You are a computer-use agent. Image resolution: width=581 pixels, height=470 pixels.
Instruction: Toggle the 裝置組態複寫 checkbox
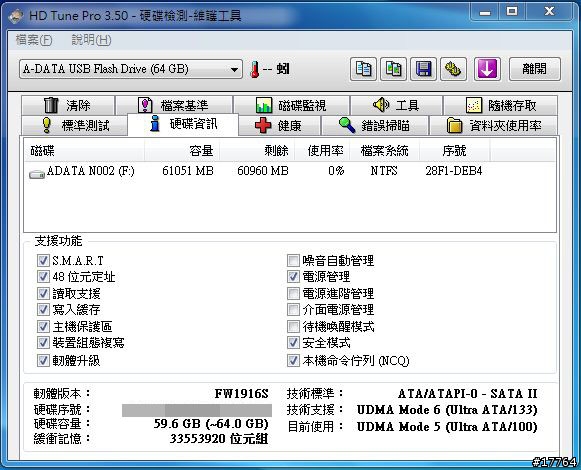(x=43, y=342)
